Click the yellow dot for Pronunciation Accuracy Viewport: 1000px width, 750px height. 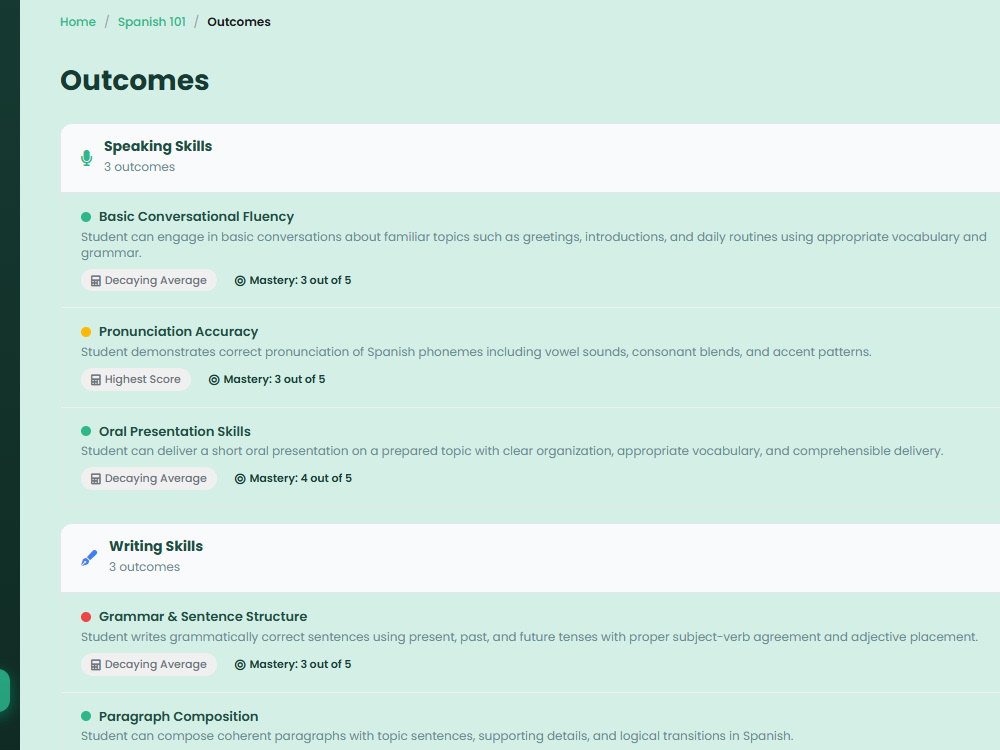(86, 332)
